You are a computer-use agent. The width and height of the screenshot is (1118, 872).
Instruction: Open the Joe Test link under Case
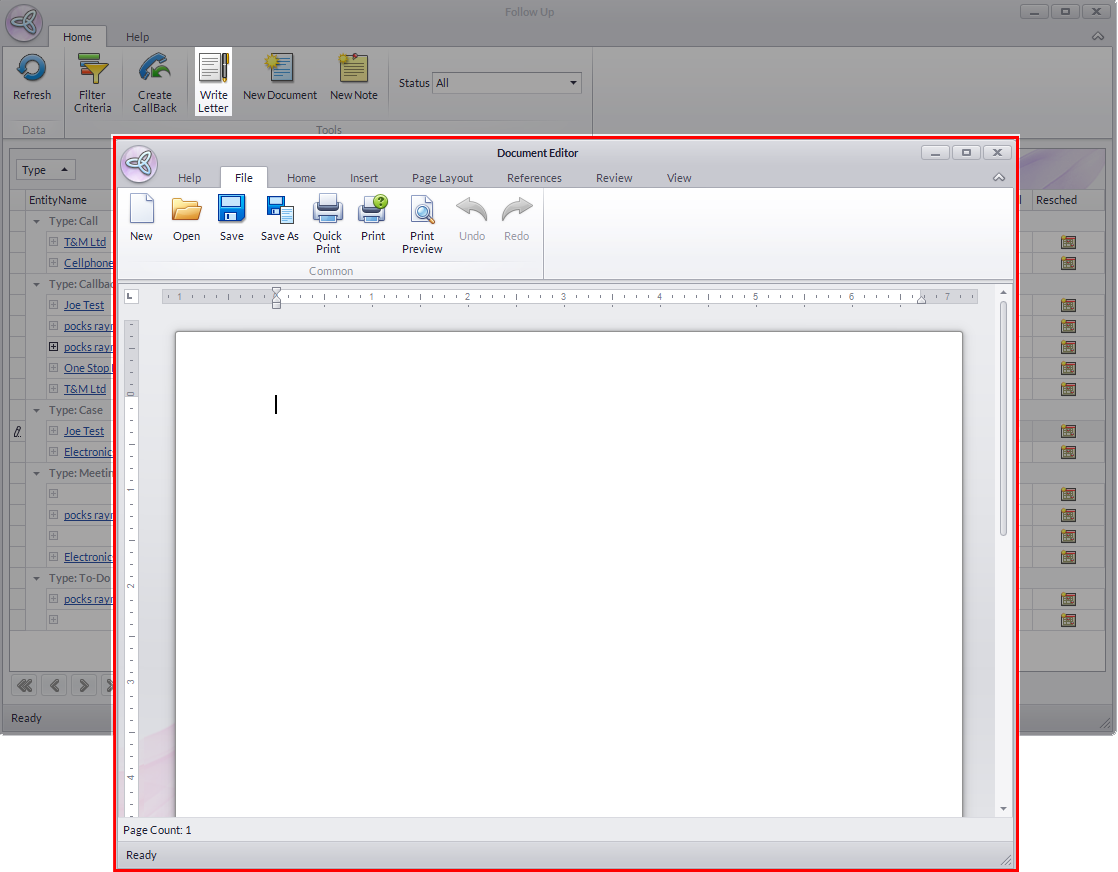[x=84, y=431]
